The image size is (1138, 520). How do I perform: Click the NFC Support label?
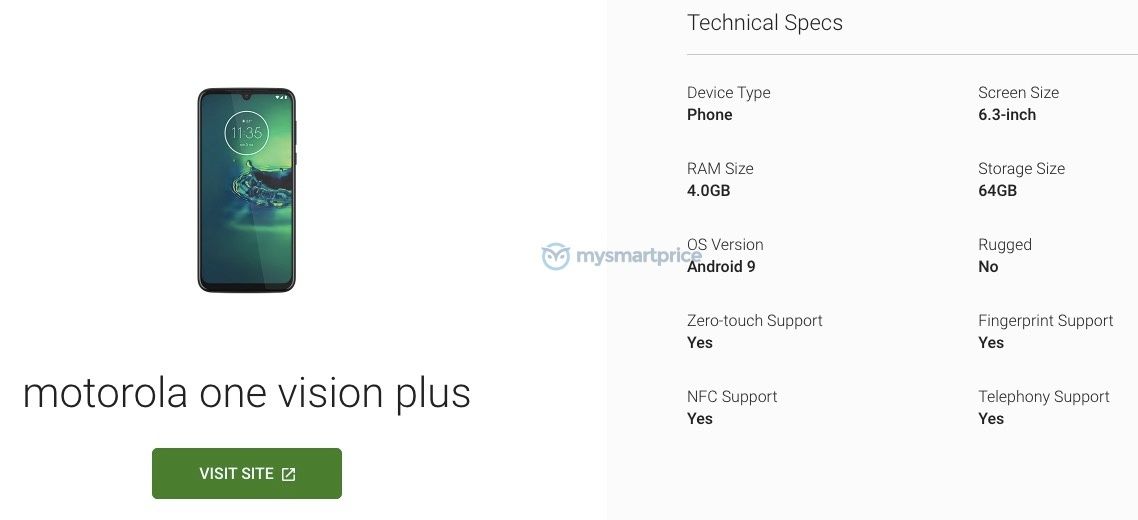[x=732, y=397]
